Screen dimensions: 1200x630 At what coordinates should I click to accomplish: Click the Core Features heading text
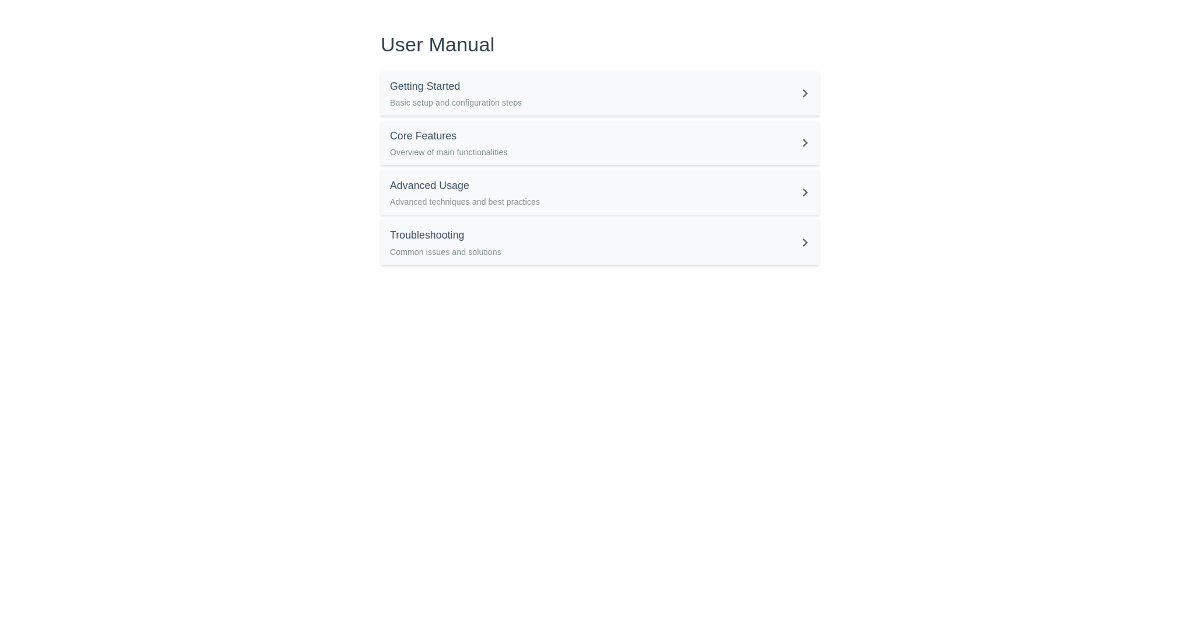[x=422, y=136]
